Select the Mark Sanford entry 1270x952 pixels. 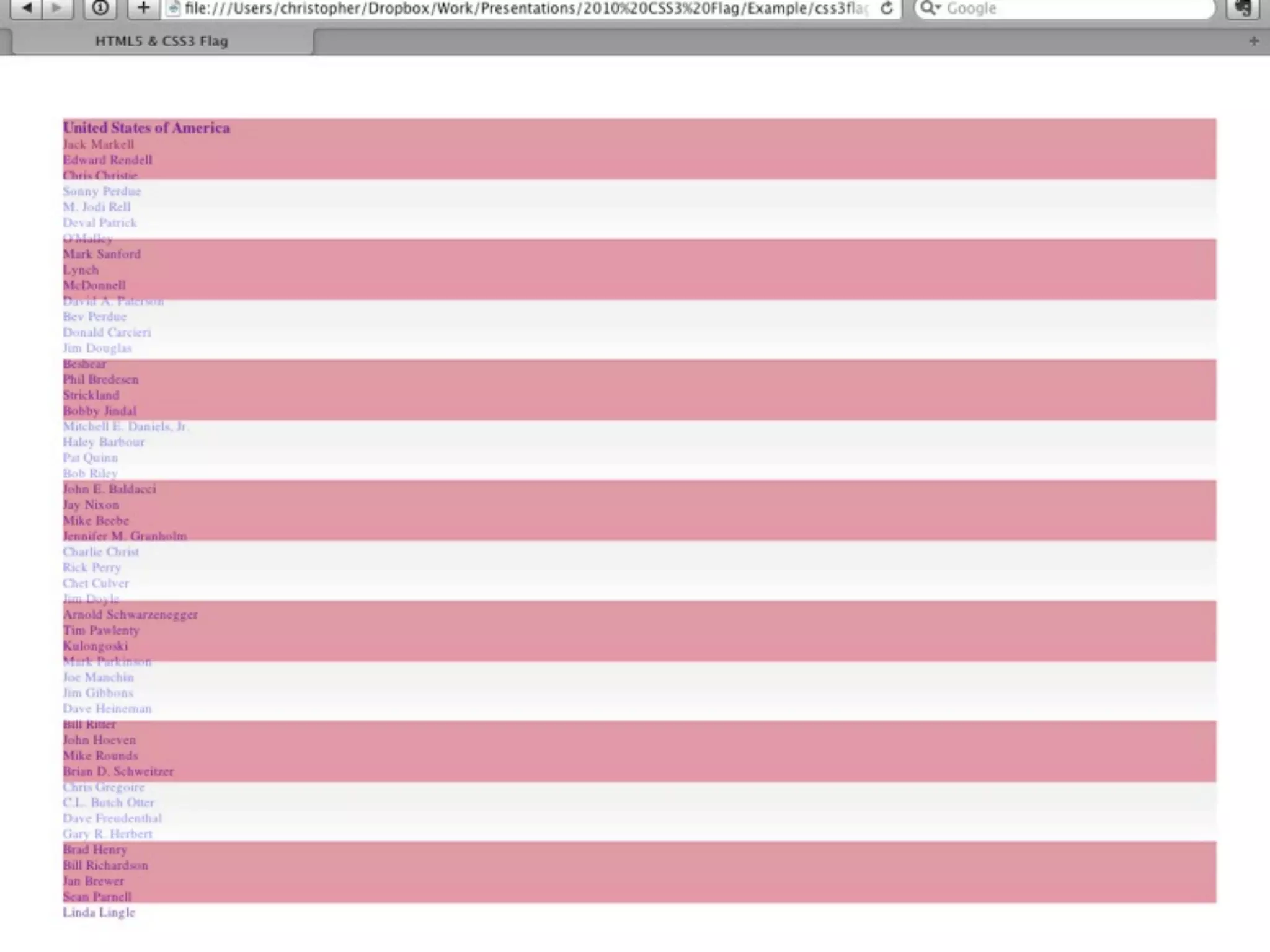(102, 254)
